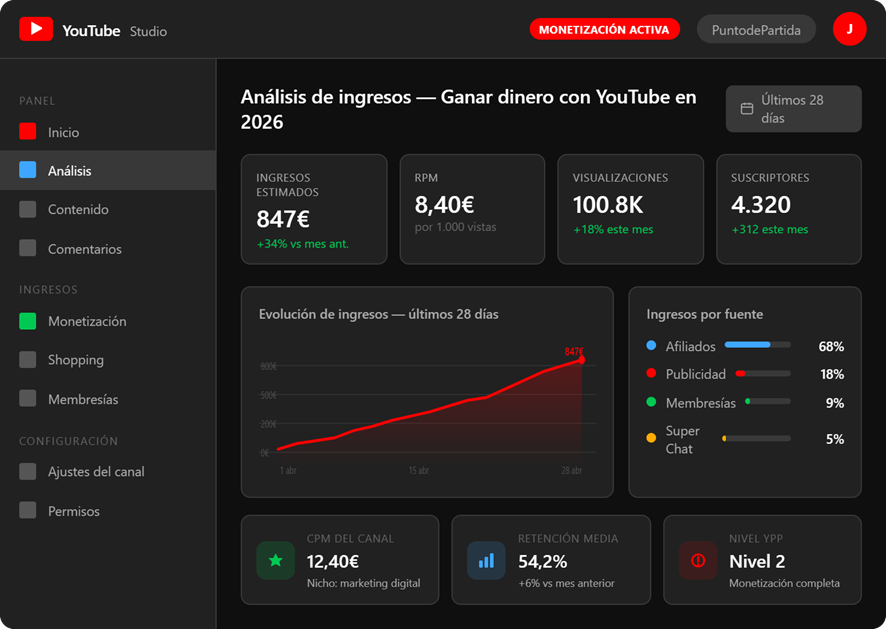886x629 pixels.
Task: Open Comentarios in the sidebar
Action: click(x=108, y=248)
